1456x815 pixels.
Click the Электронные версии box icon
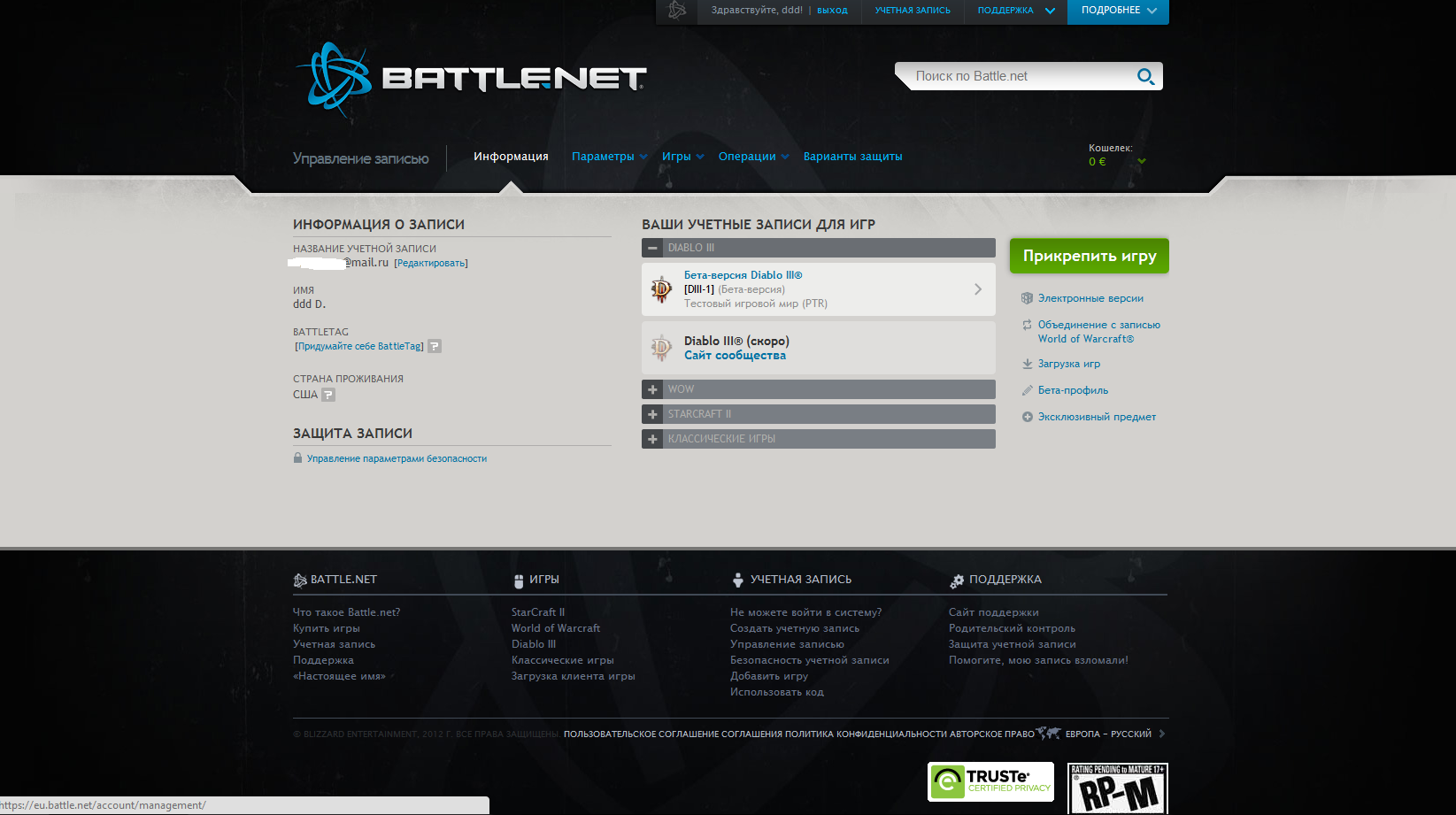click(1027, 298)
